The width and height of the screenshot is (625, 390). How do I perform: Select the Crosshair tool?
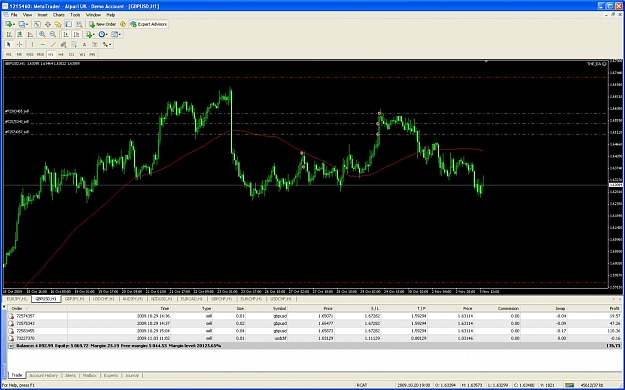coord(20,44)
